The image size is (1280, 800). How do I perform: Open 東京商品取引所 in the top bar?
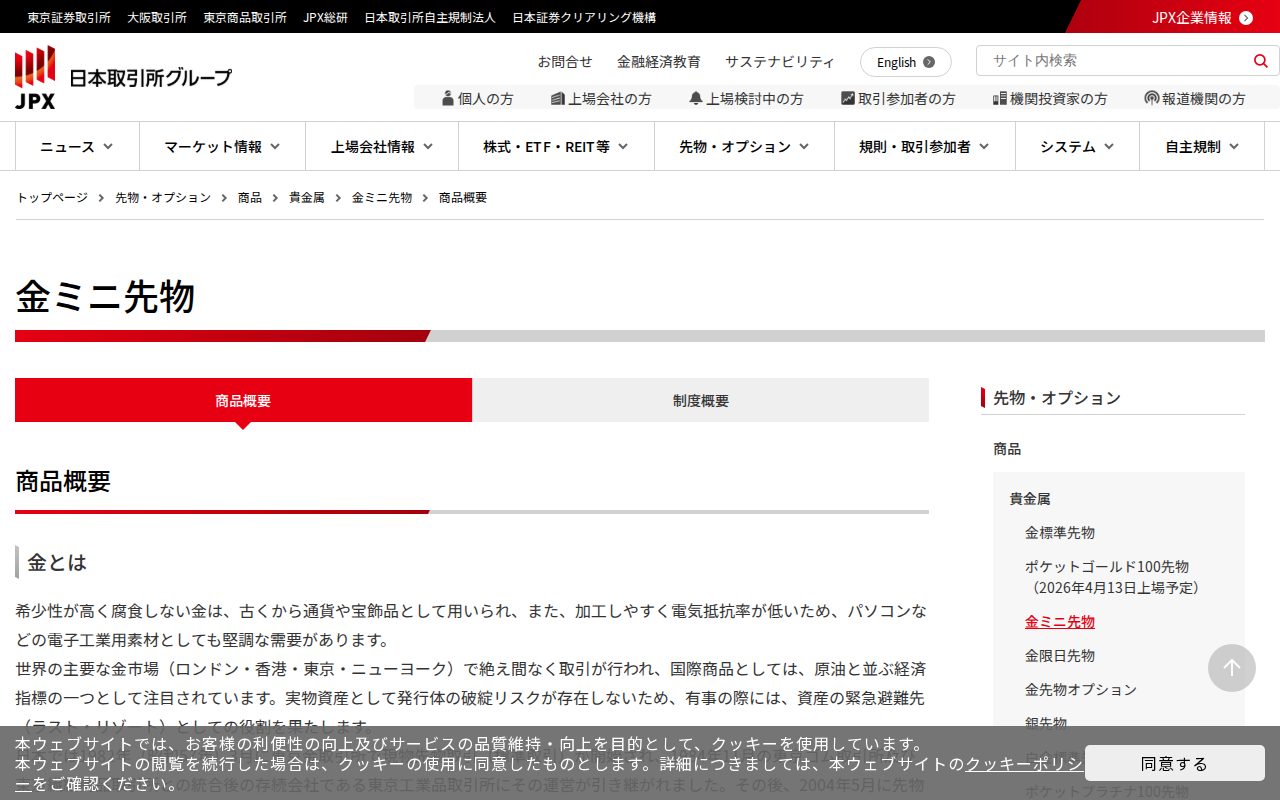pyautogui.click(x=245, y=17)
